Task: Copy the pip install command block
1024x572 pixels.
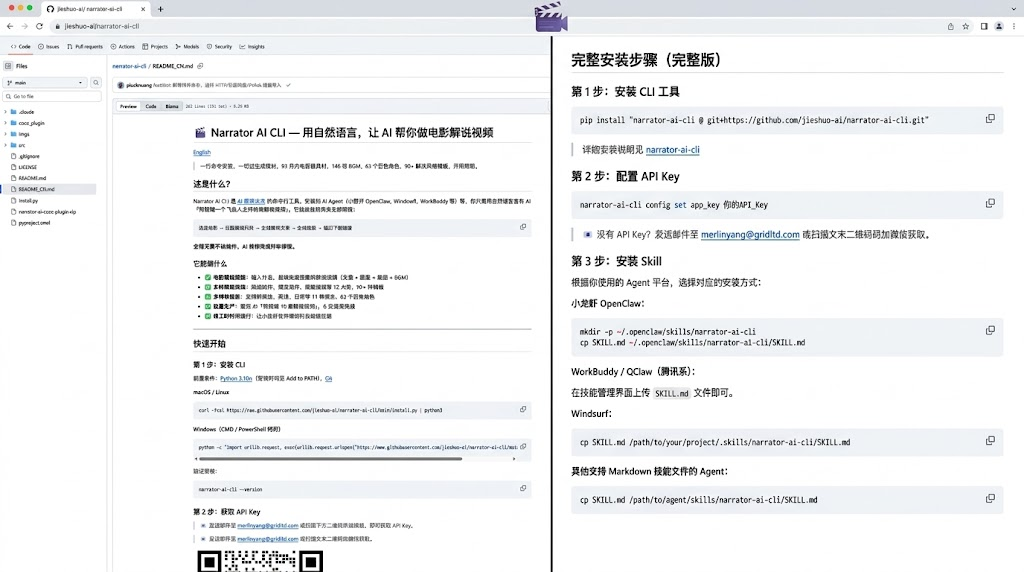Action: 990,119
